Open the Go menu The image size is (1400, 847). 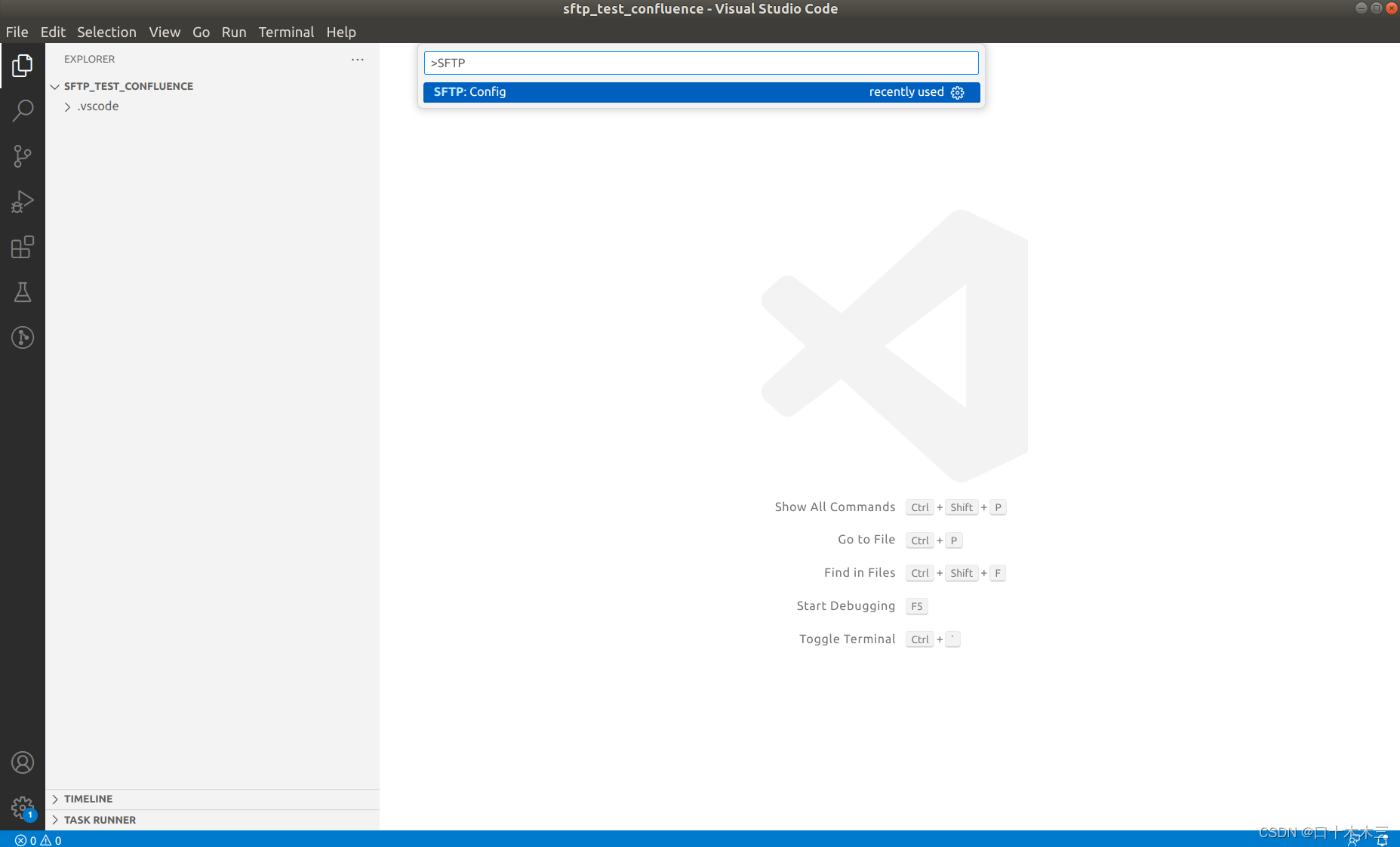[x=201, y=32]
